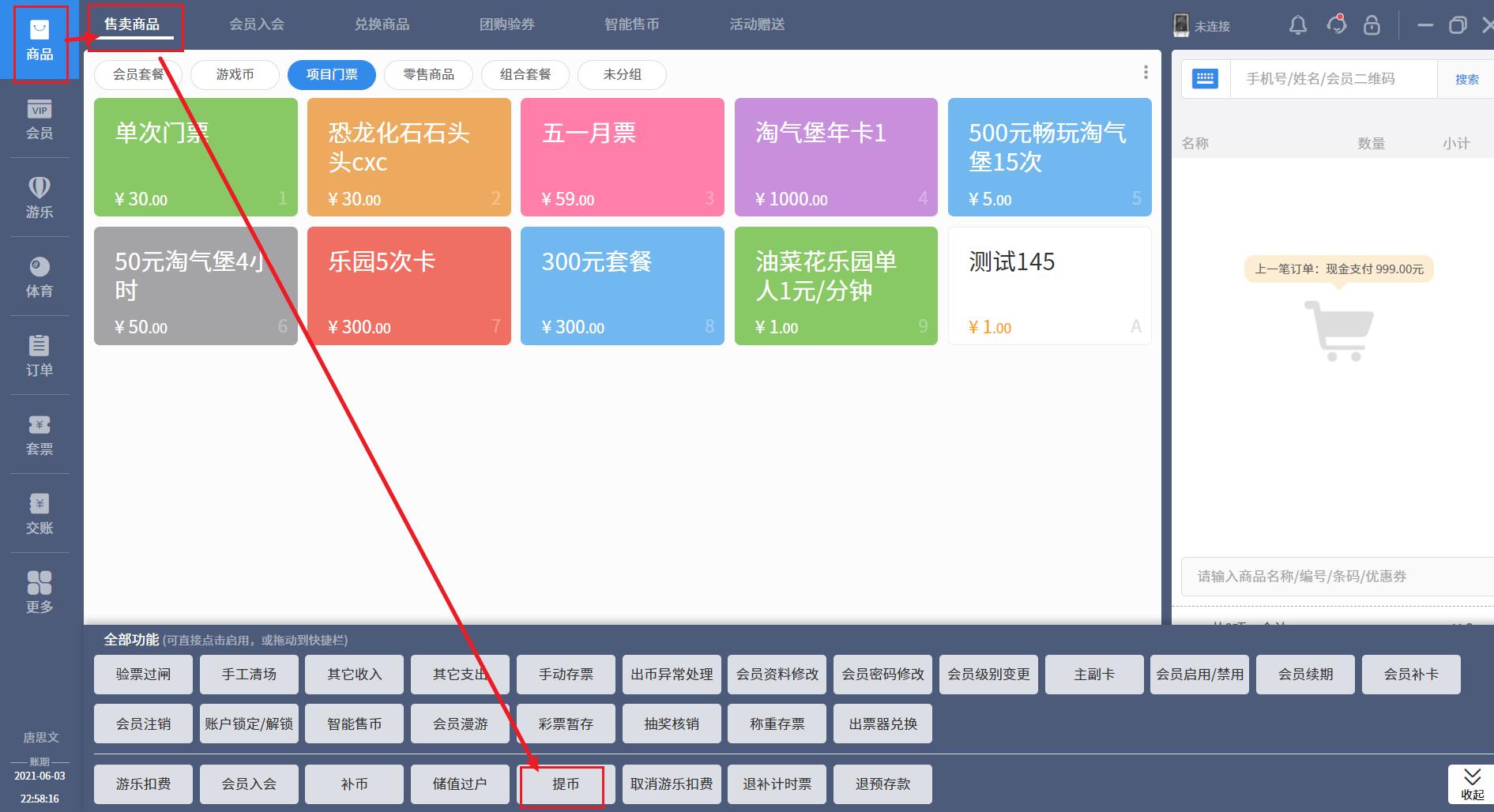
Task: Select the 零售商品 category filter
Action: (428, 75)
